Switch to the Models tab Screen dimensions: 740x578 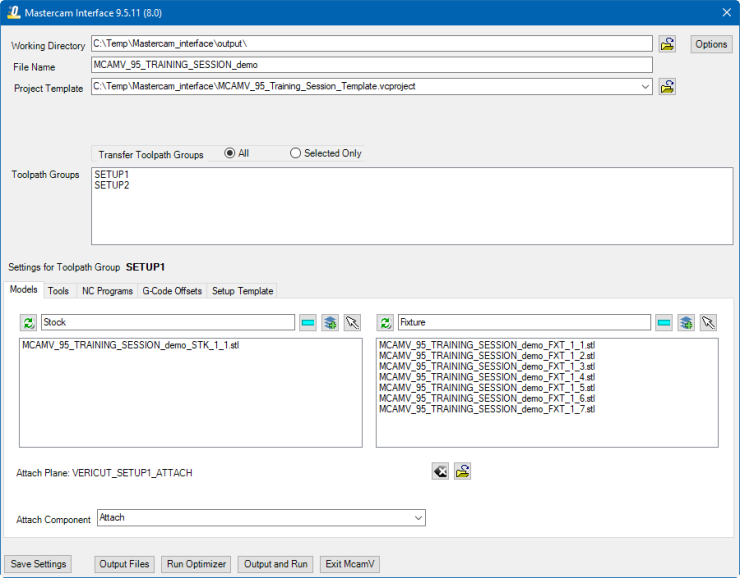pos(24,290)
